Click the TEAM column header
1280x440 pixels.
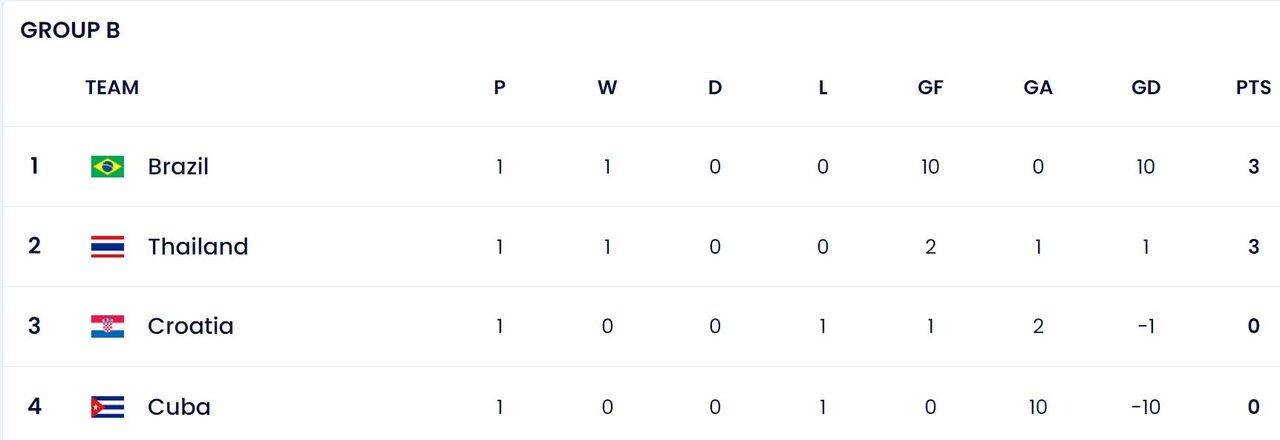pos(112,87)
